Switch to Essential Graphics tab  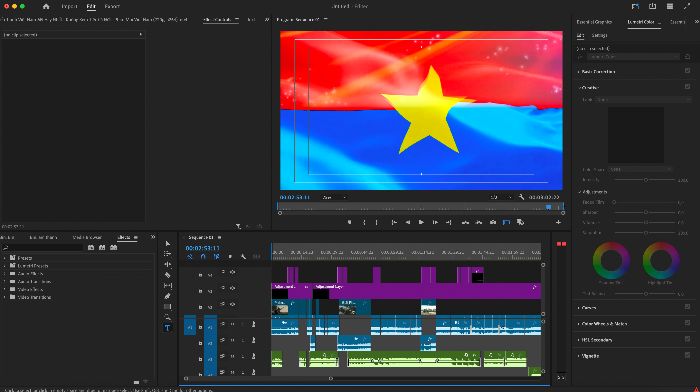click(x=594, y=22)
